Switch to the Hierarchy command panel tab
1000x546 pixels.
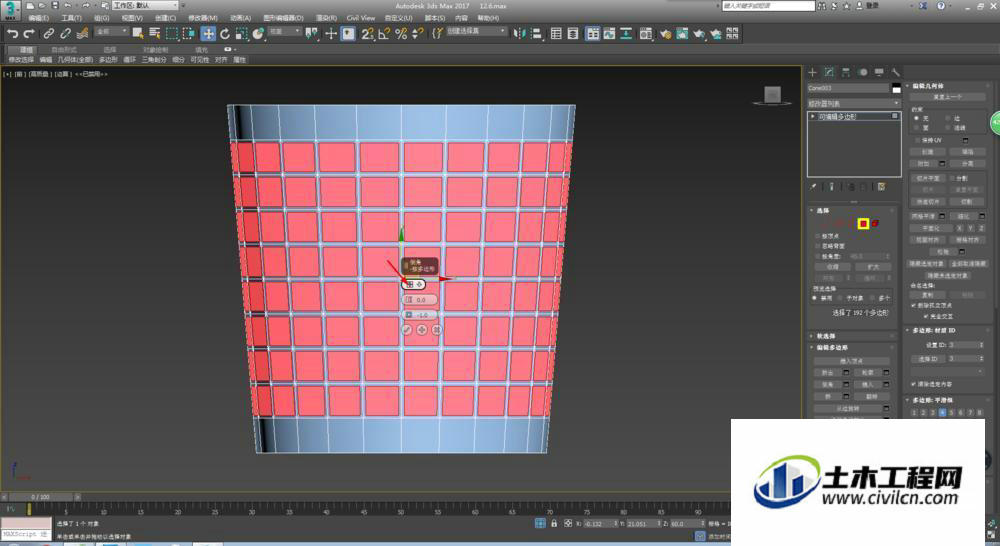click(x=846, y=72)
